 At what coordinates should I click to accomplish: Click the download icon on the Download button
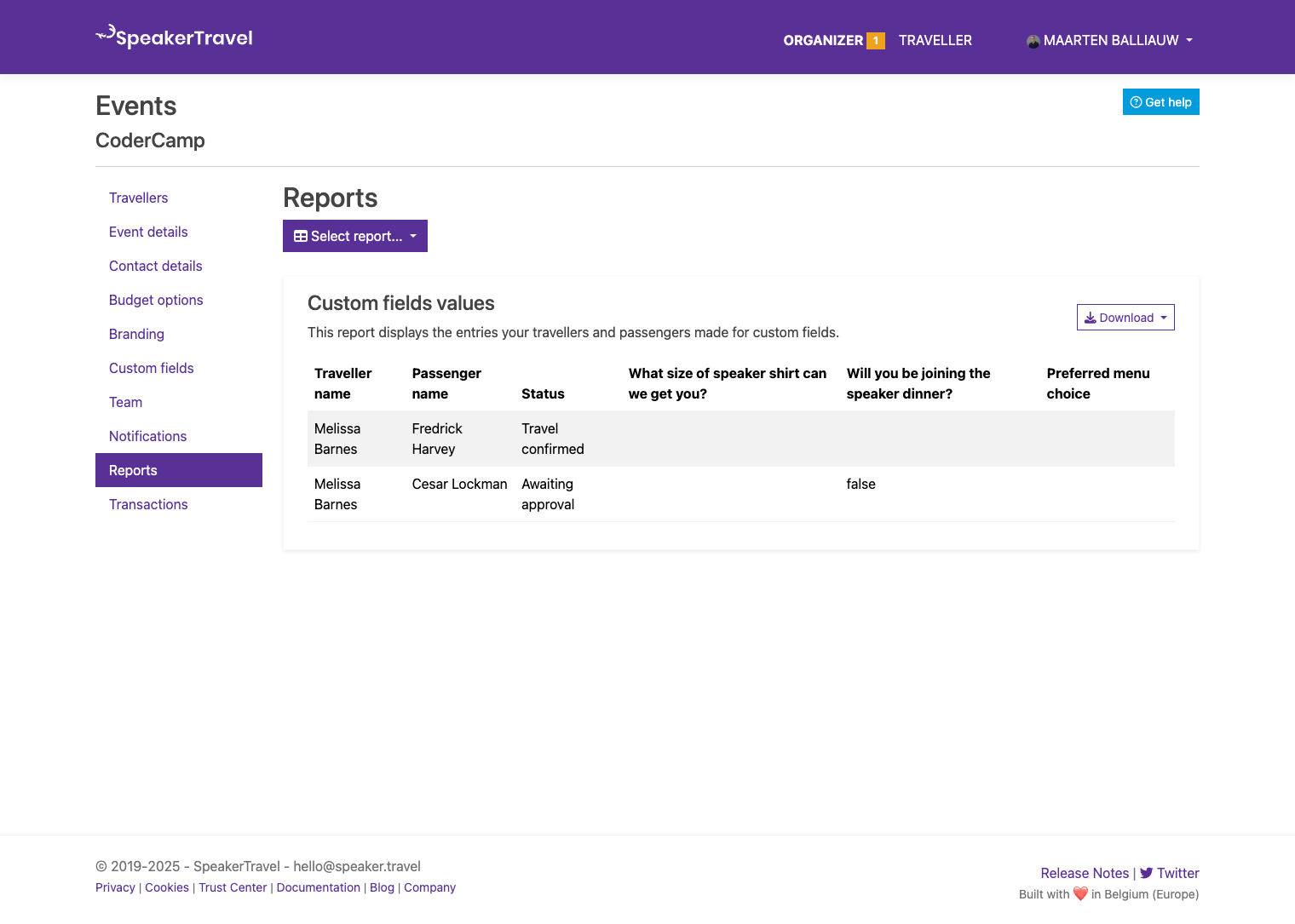tap(1091, 317)
